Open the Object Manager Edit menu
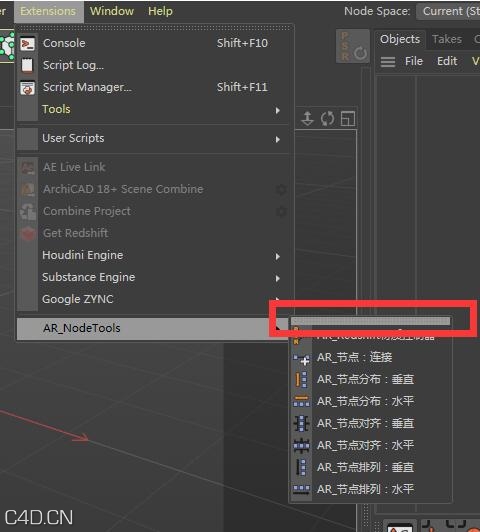The width and height of the screenshot is (480, 532). tap(447, 61)
